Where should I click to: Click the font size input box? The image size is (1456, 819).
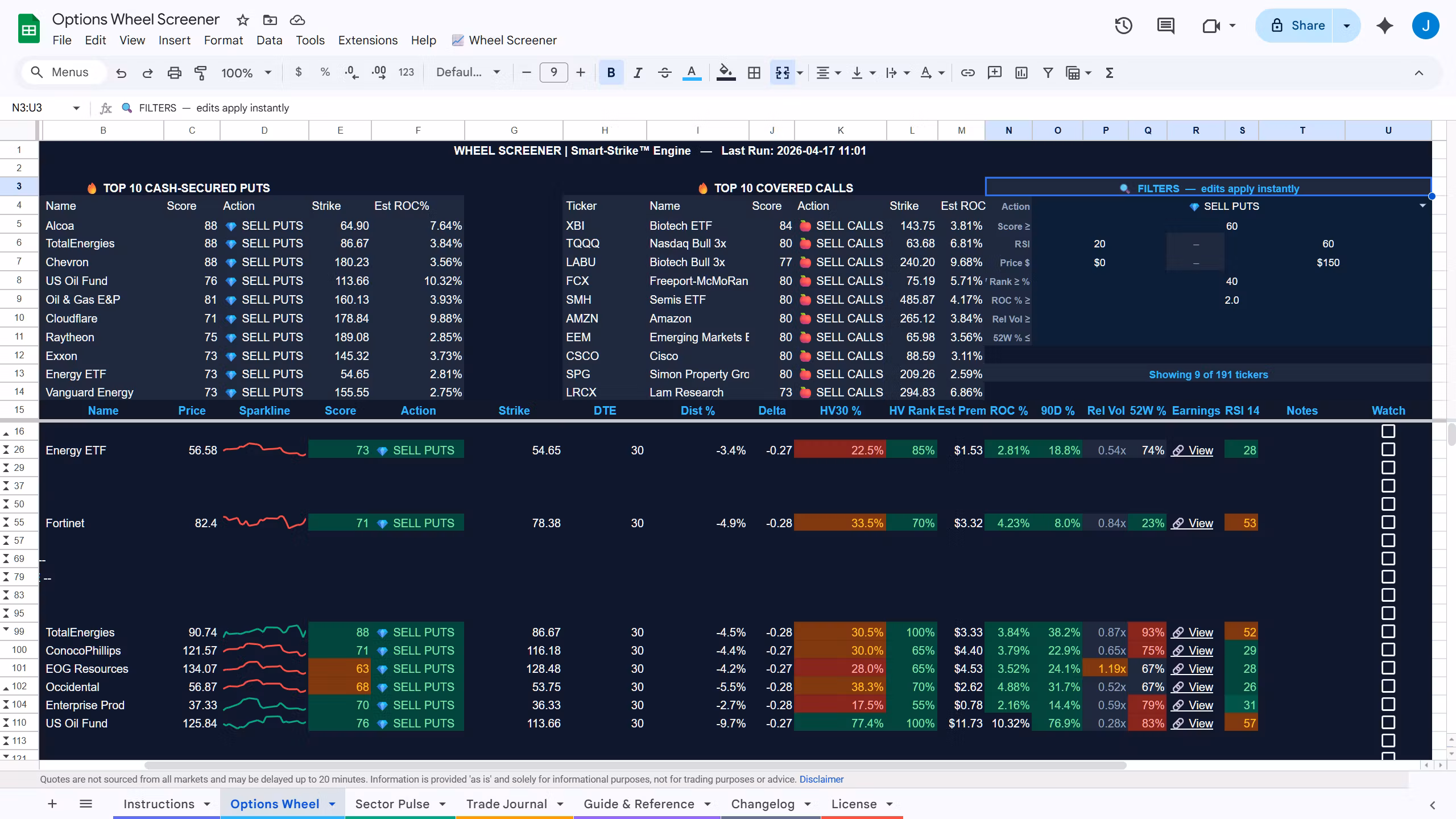coord(553,72)
